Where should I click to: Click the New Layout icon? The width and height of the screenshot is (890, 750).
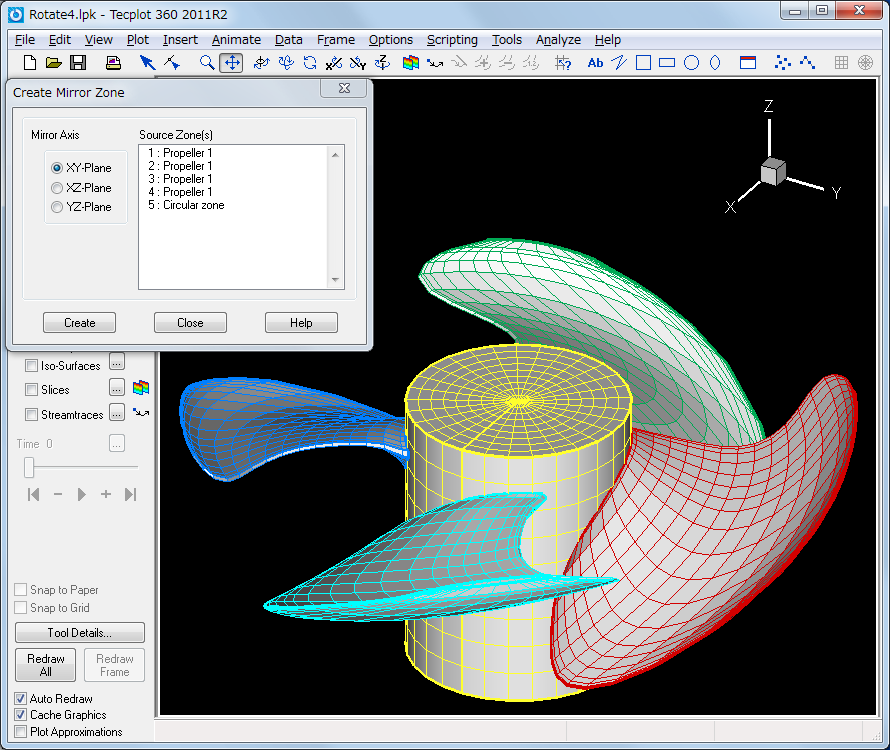click(30, 62)
